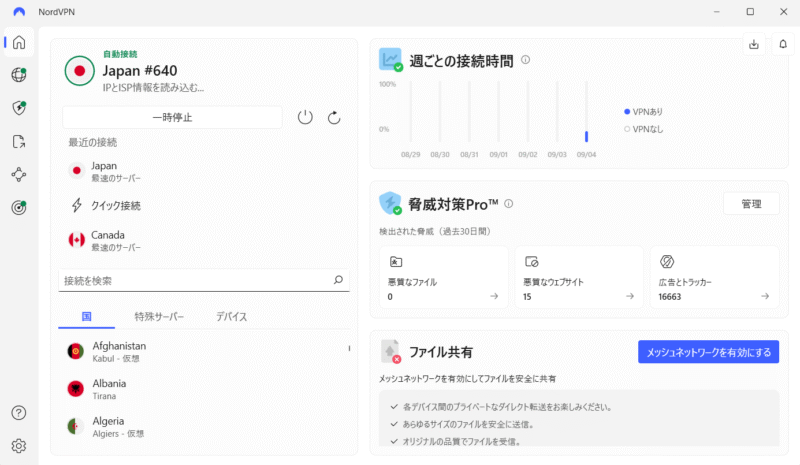The width and height of the screenshot is (800, 465).
Task: Click the Afghanistan flag icon
Action: 76,351
